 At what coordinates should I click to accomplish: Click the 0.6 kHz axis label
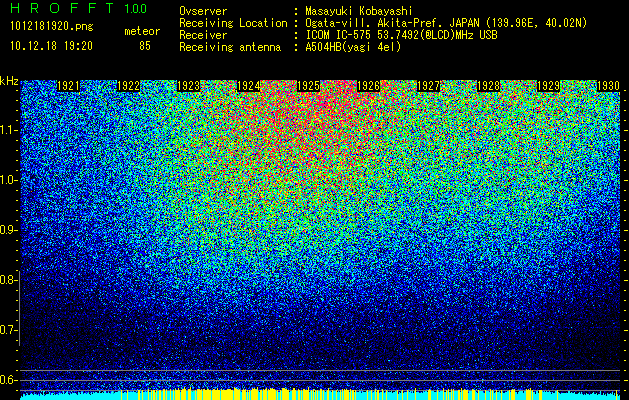(x=8, y=380)
